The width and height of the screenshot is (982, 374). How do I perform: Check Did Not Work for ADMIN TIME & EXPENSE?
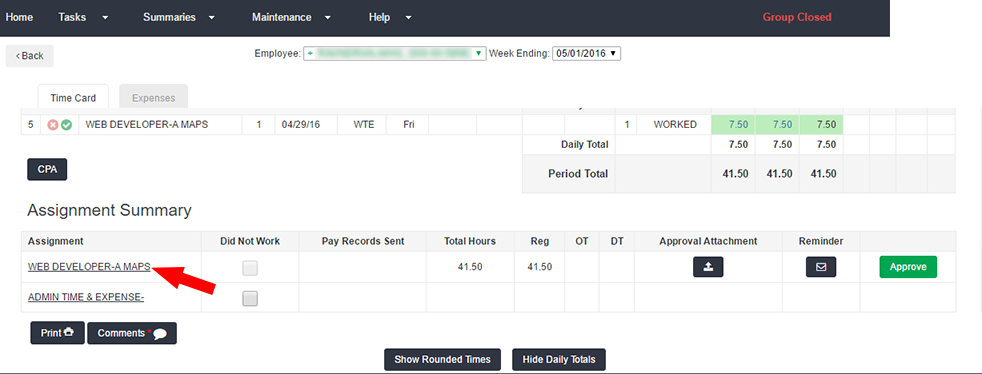[250, 298]
